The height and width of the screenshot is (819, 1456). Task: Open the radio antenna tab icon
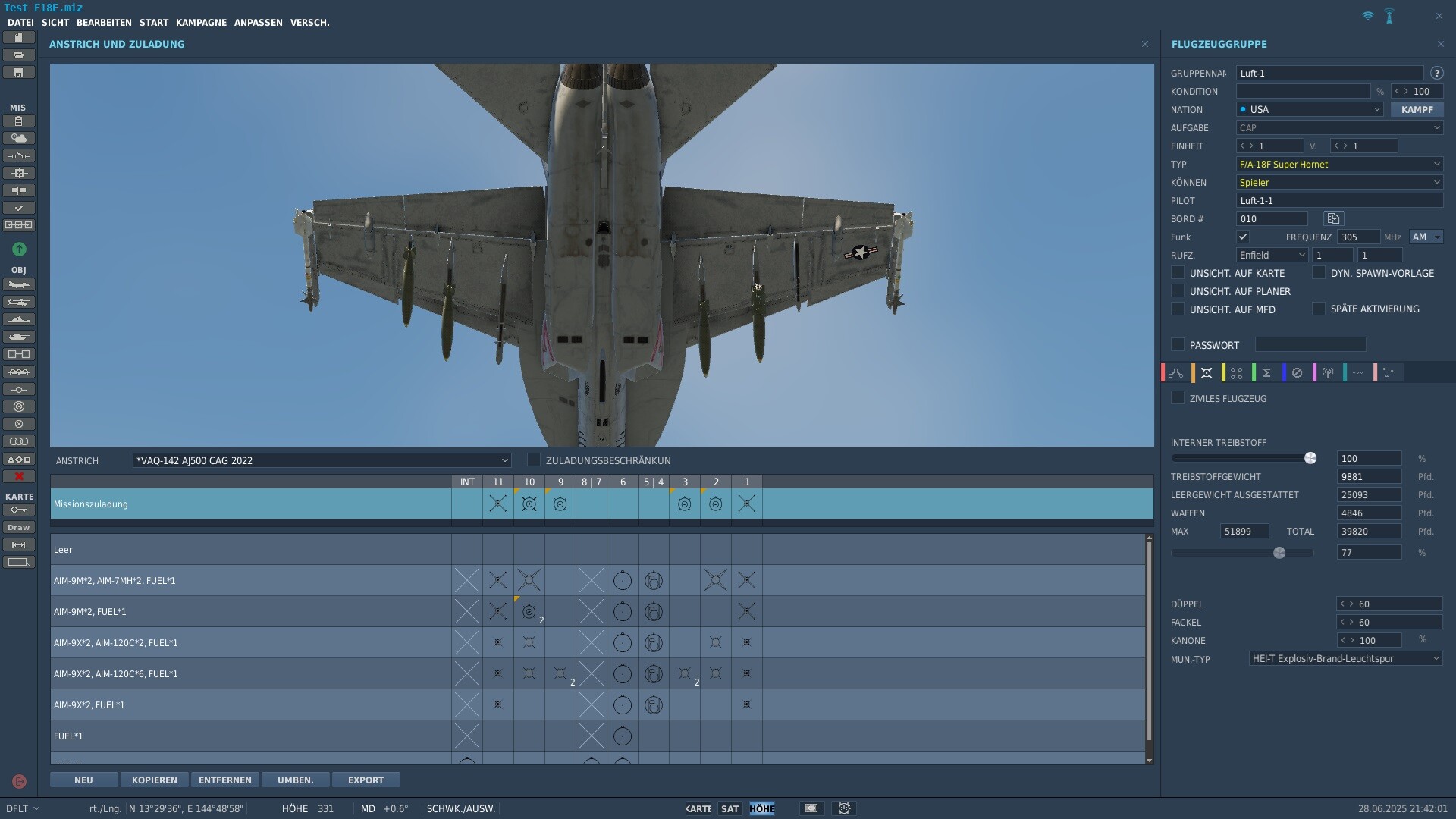pos(1328,372)
